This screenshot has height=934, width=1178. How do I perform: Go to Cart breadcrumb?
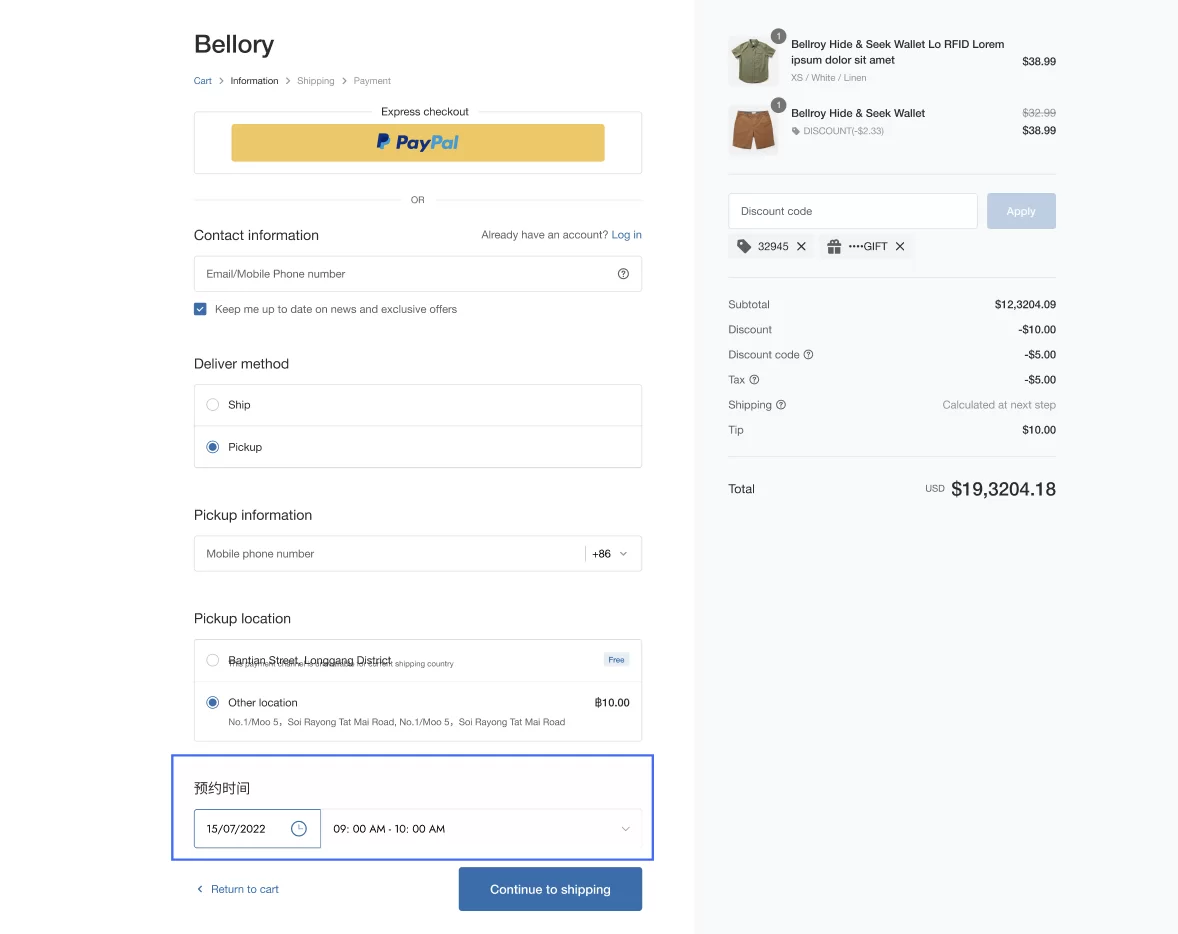point(203,81)
